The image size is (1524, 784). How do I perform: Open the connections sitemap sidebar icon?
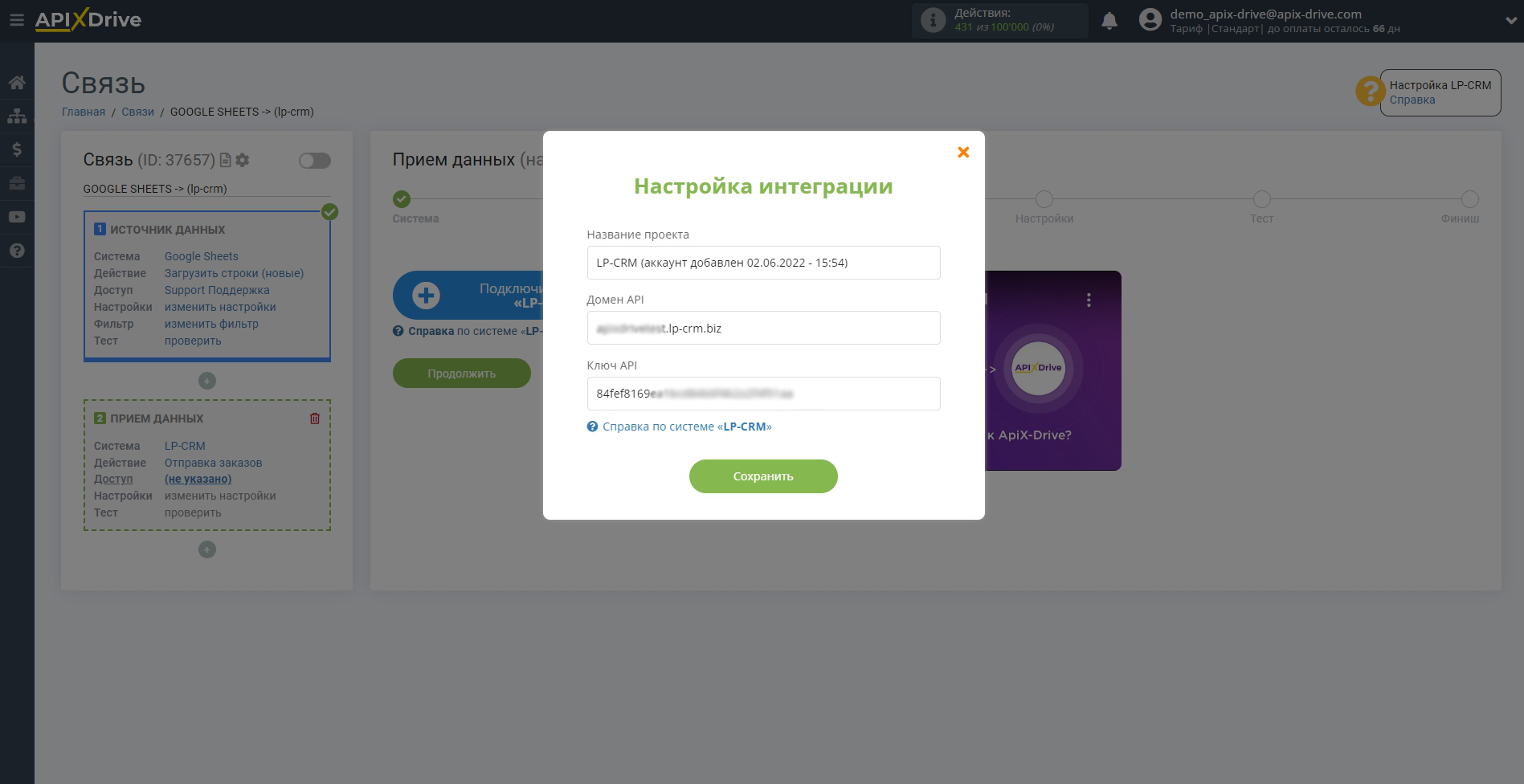point(17,116)
